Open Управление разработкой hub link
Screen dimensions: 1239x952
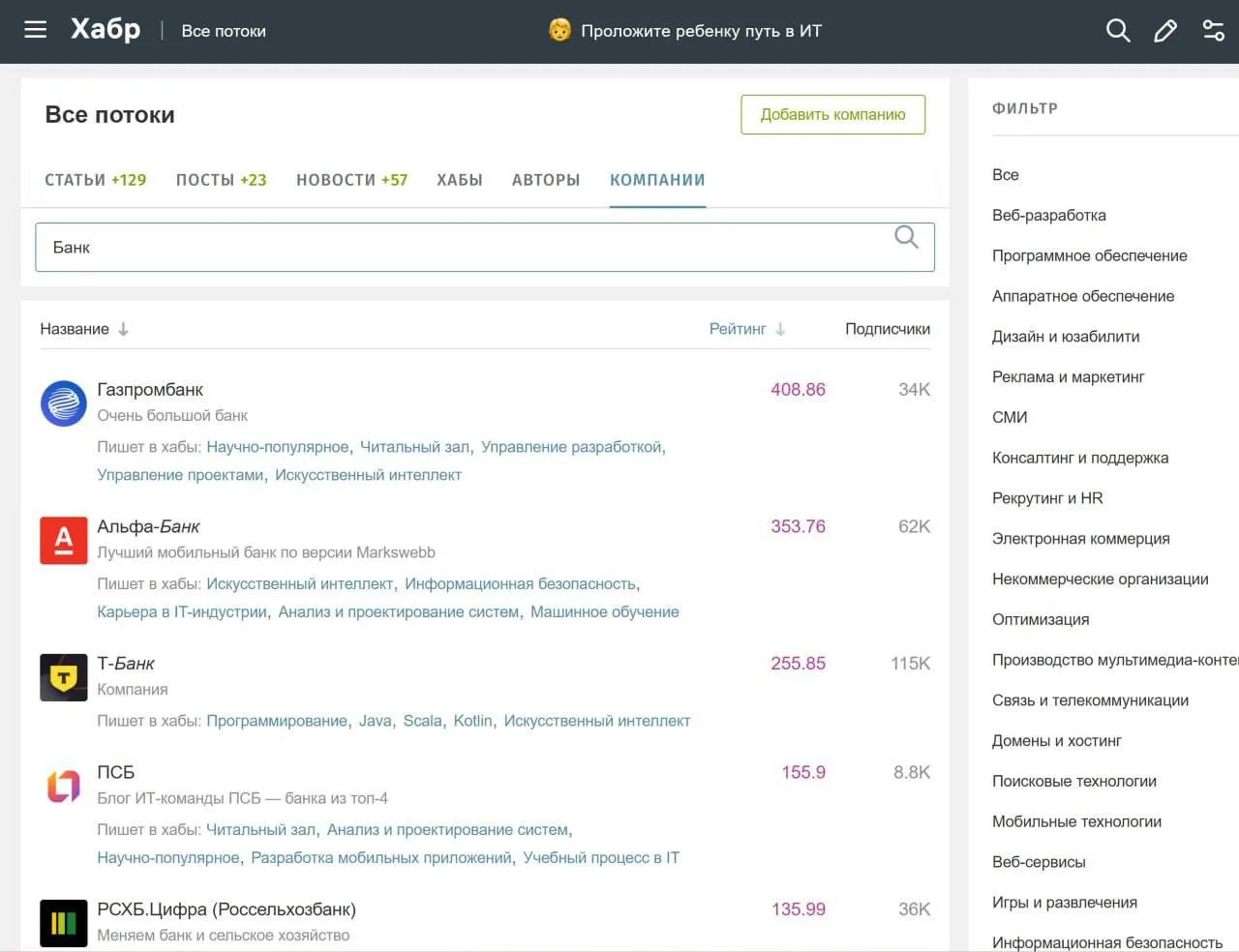[x=571, y=447]
